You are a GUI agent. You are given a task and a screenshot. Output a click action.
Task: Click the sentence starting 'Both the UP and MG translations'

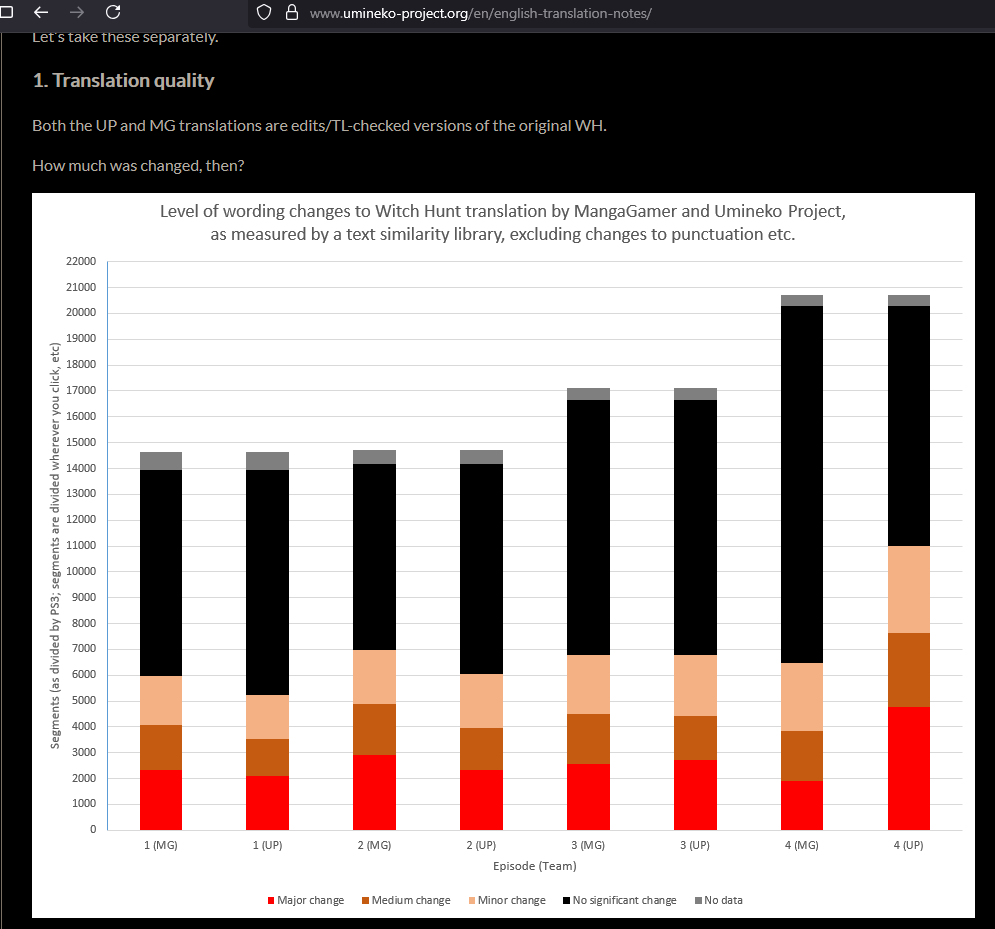tap(319, 126)
